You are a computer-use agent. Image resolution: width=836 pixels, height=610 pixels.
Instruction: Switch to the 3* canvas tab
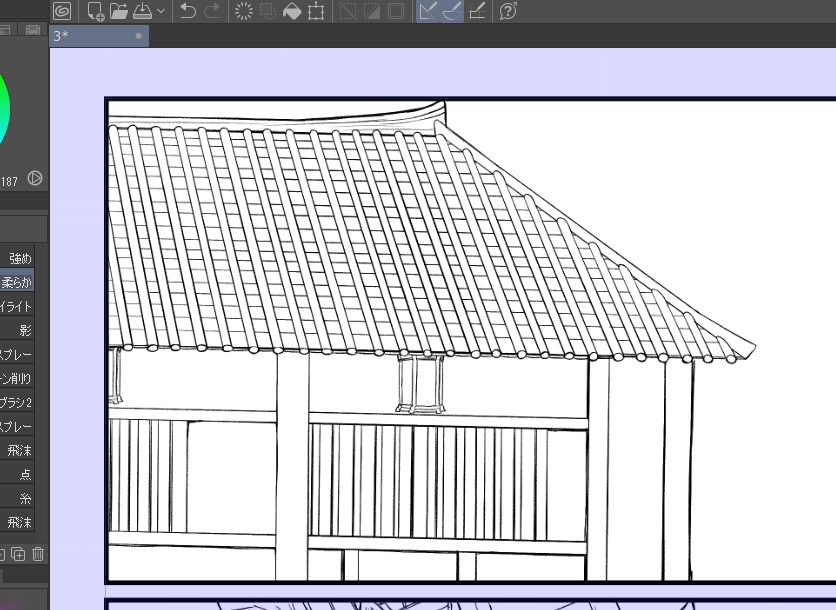coord(99,36)
